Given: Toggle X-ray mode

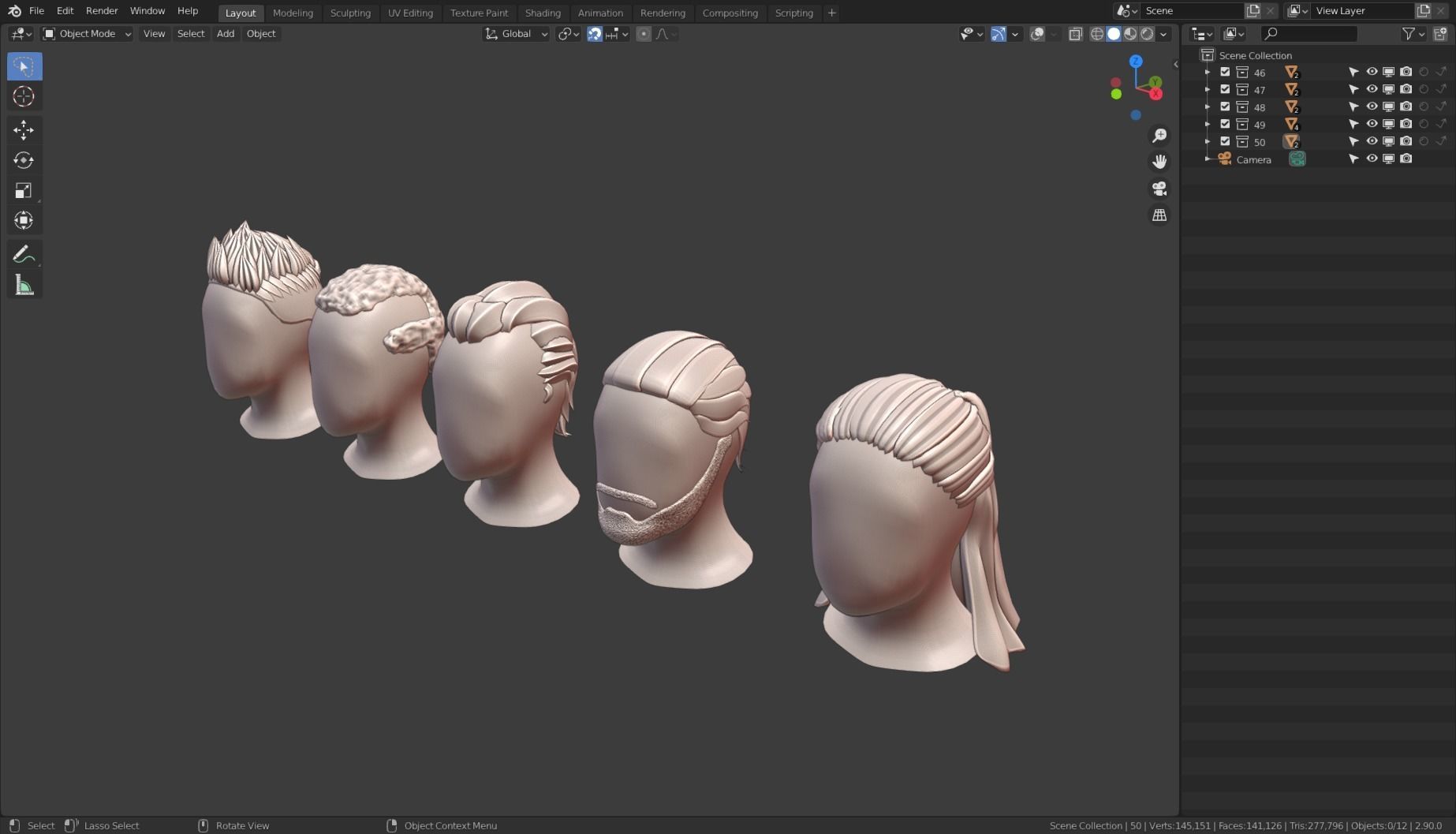Looking at the screenshot, I should pos(1075,34).
